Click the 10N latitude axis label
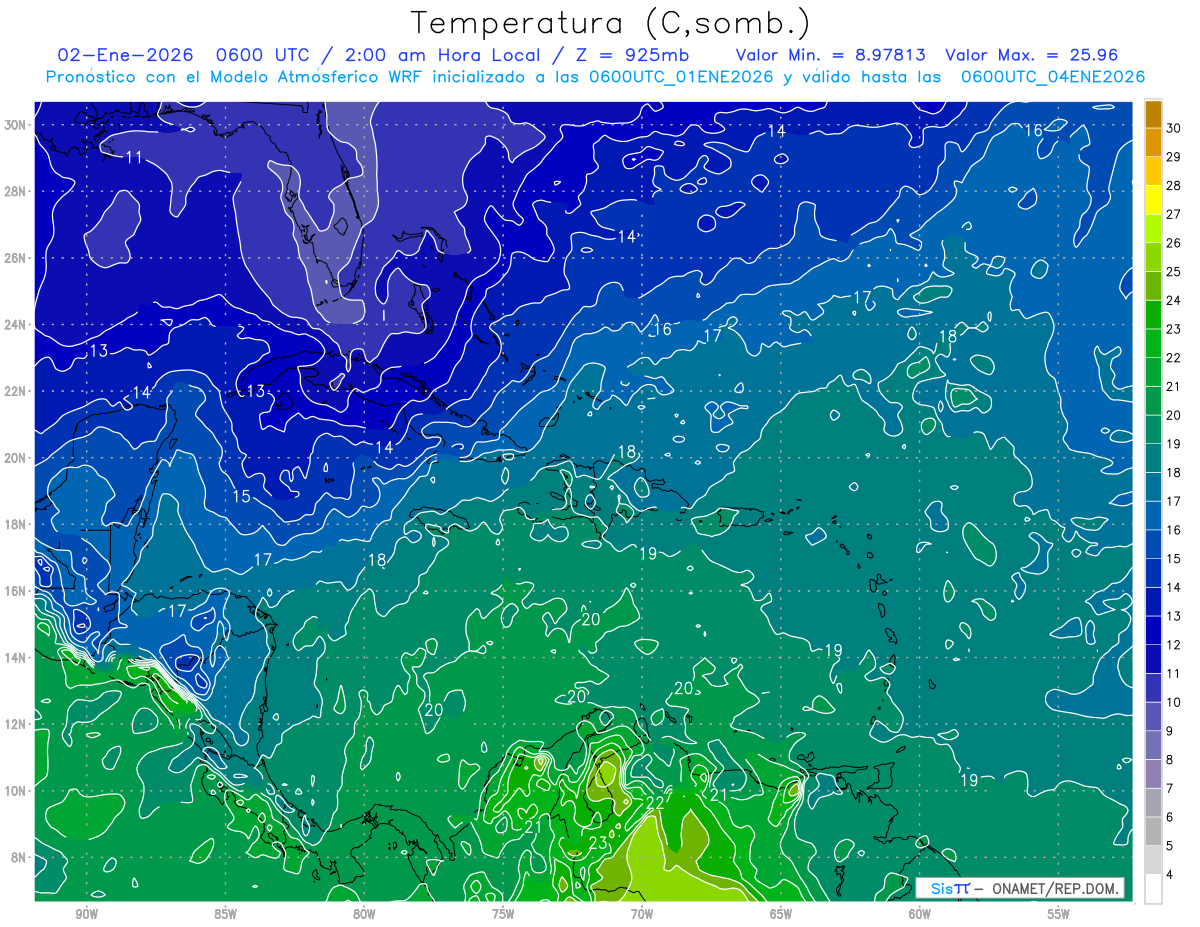1200x927 pixels. point(15,790)
